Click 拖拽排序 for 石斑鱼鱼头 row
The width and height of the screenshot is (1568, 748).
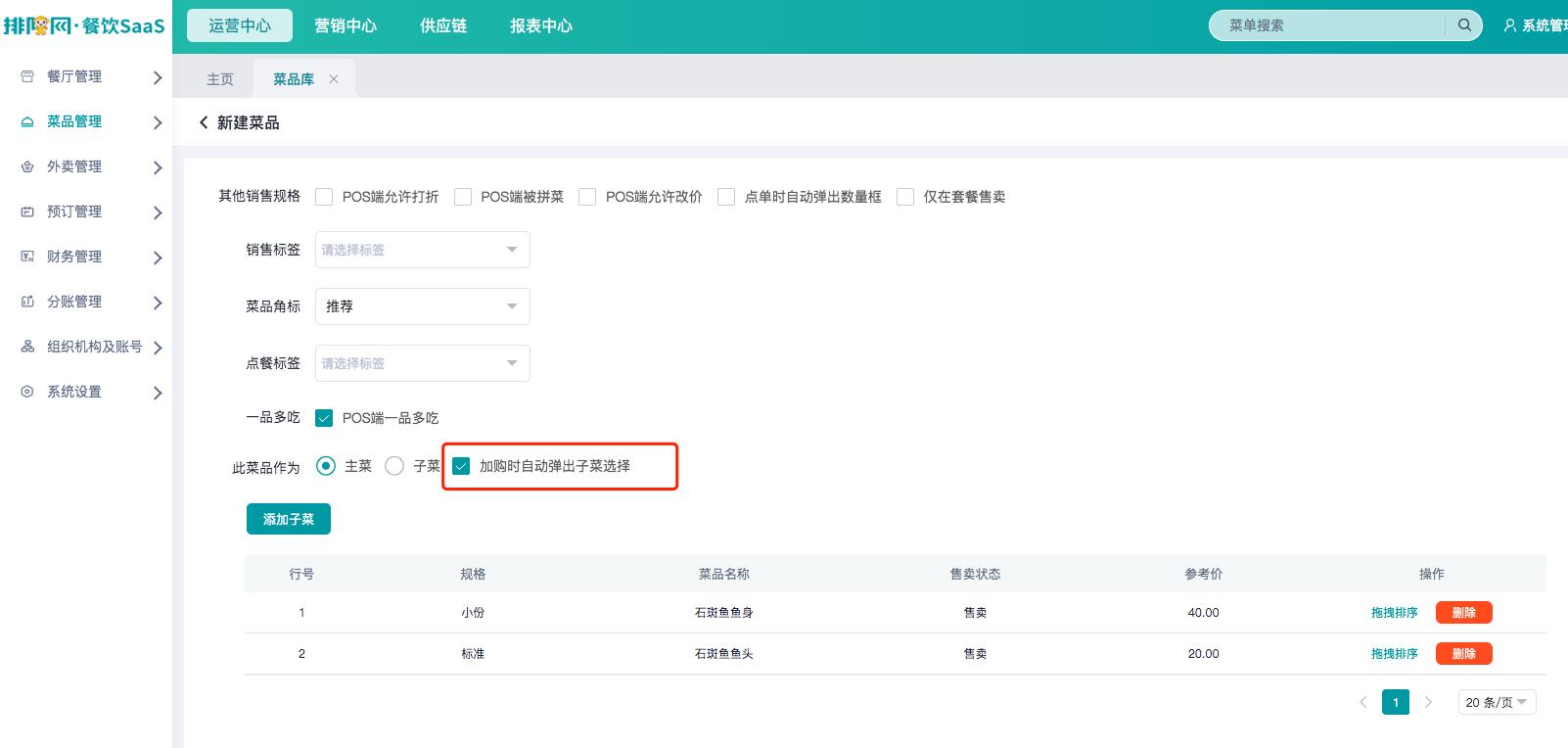[1395, 654]
